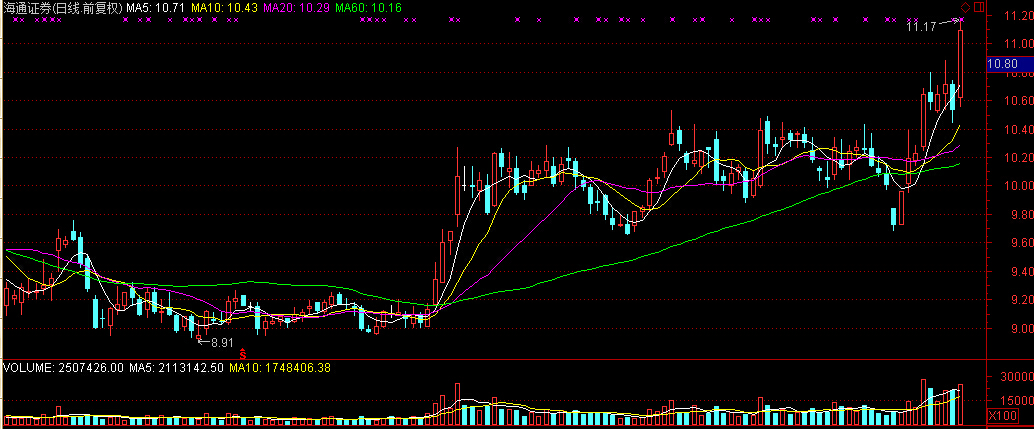The image size is (1034, 429).
Task: Click the MA20: 10.29 indicator label
Action: [296, 8]
